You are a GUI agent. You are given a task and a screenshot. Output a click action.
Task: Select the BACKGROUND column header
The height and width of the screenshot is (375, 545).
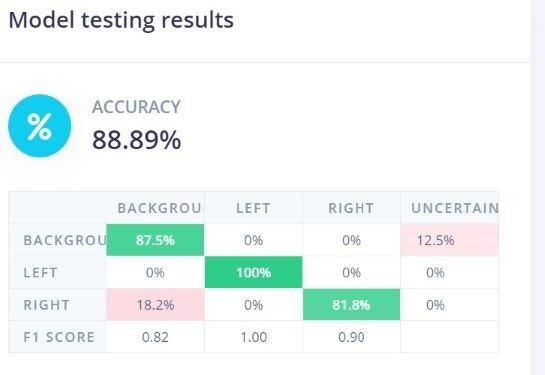pyautogui.click(x=159, y=208)
